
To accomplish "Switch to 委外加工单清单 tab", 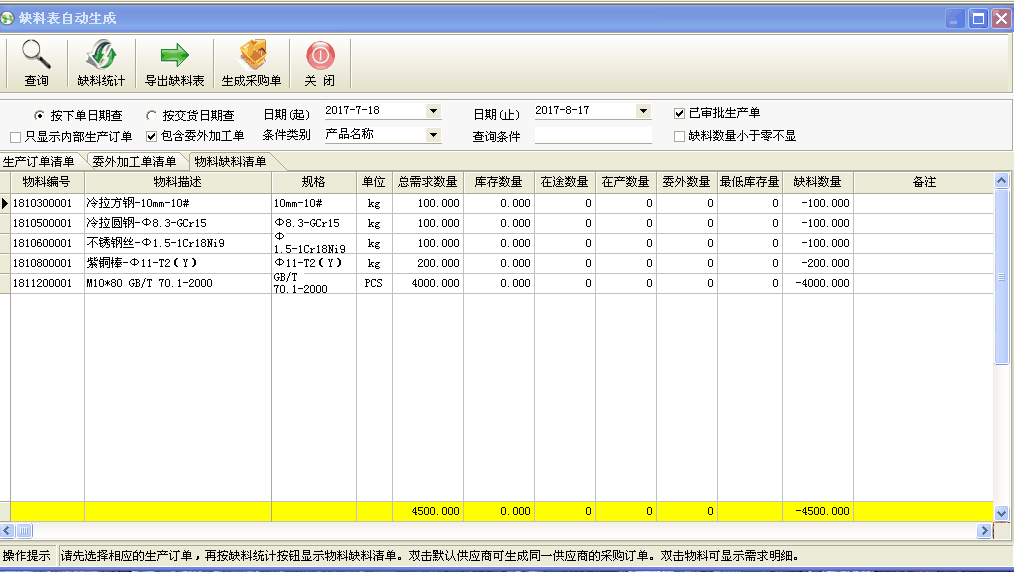I will (x=135, y=161).
